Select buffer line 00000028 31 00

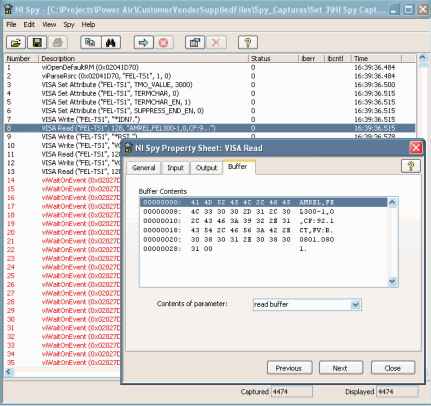click(x=263, y=249)
